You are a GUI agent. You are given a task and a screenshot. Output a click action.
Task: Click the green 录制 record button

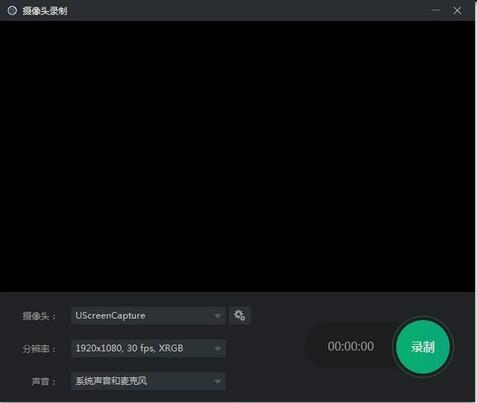point(423,347)
